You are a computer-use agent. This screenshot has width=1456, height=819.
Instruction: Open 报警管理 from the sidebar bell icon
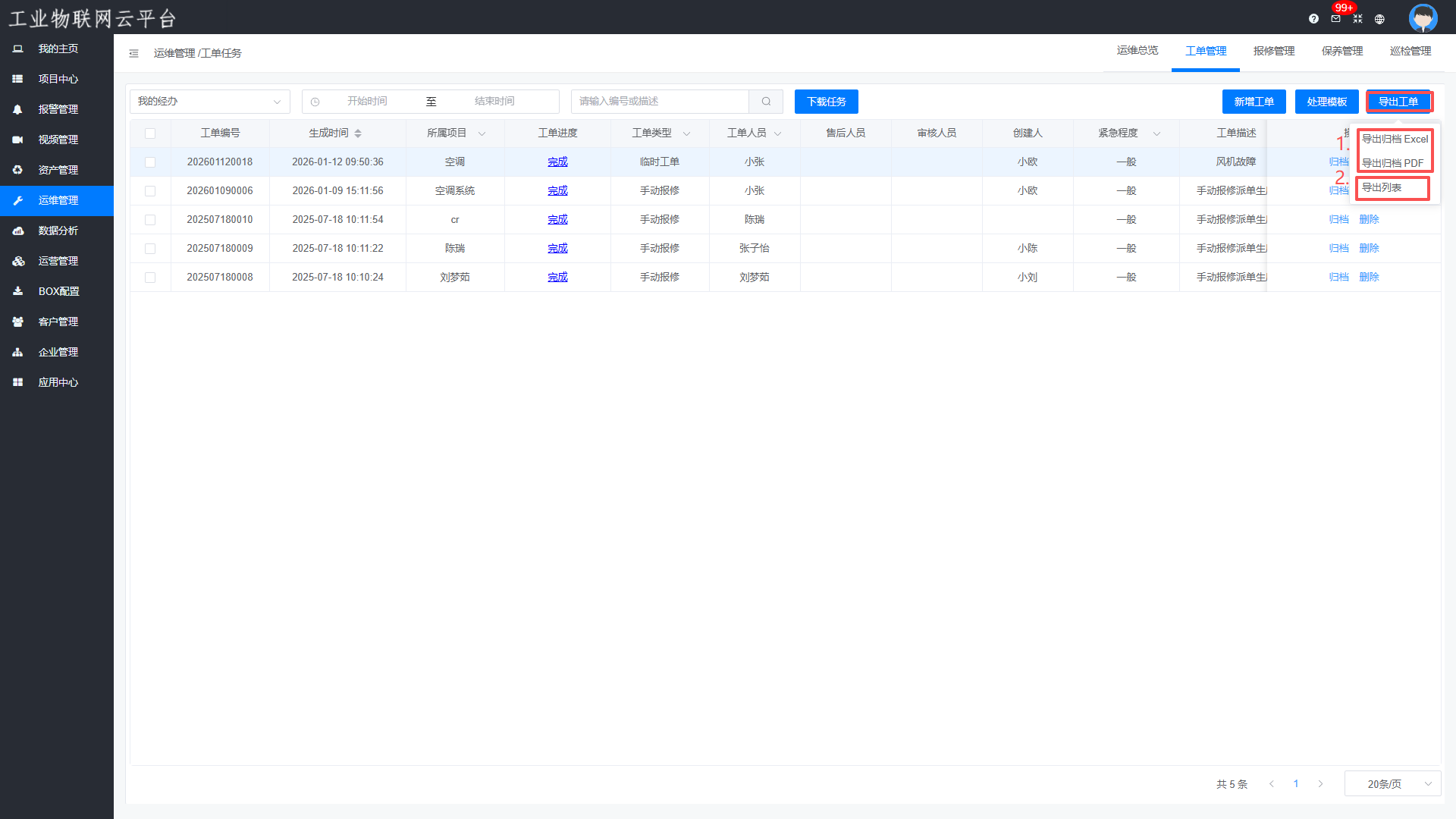point(17,109)
